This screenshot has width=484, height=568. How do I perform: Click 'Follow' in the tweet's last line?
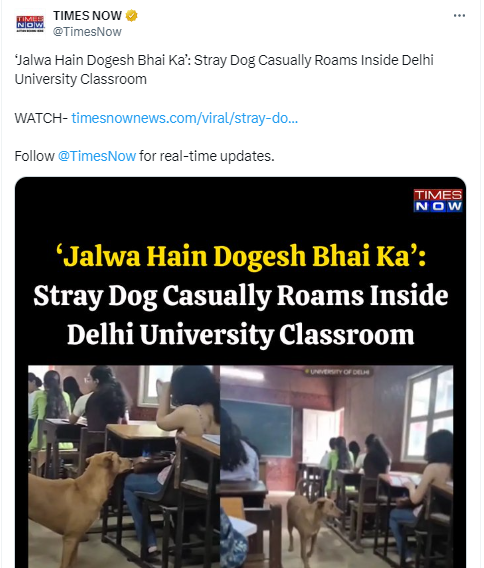(34, 156)
